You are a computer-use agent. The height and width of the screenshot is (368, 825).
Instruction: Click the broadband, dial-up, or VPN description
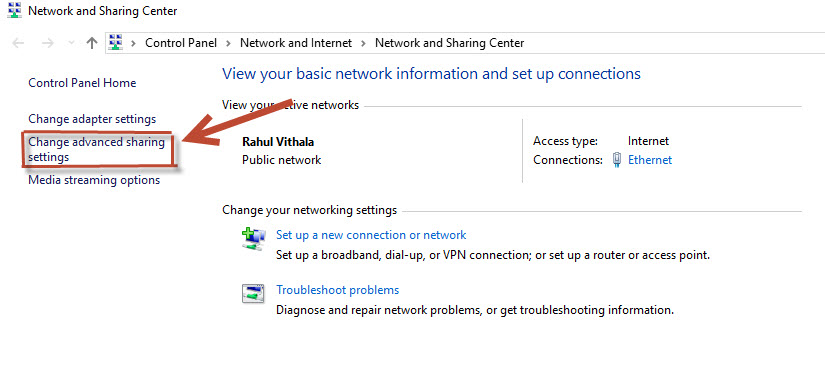493,255
